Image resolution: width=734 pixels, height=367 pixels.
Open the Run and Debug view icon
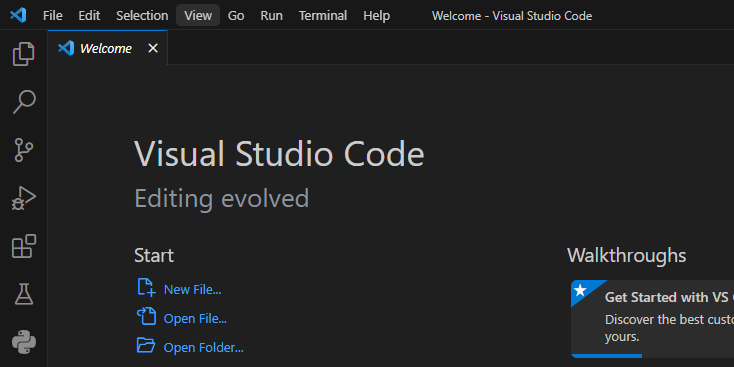[23, 198]
